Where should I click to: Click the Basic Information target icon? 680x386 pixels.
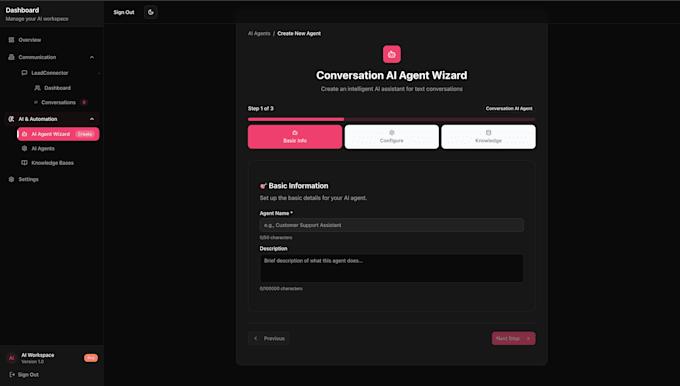pyautogui.click(x=263, y=186)
